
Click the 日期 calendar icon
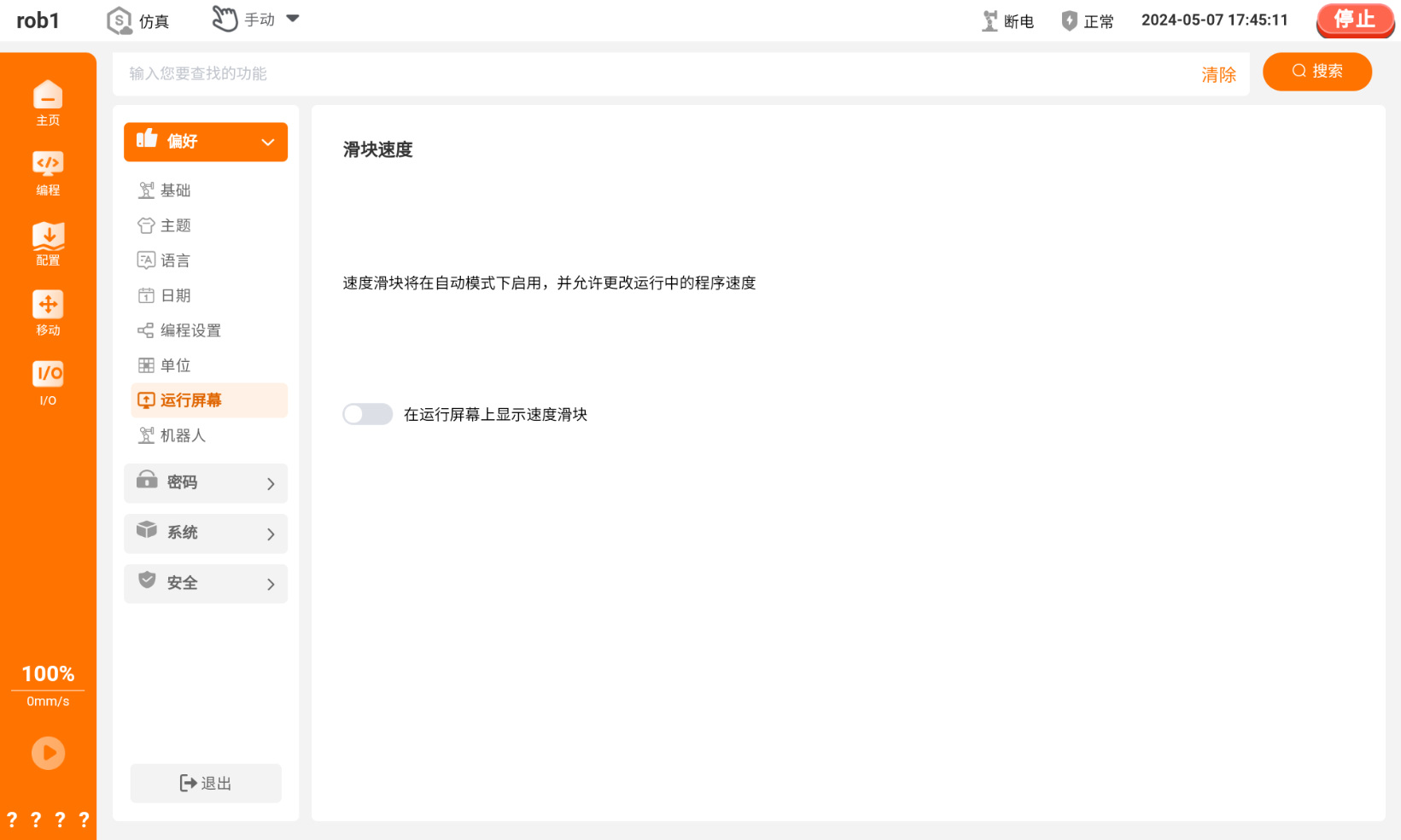(x=146, y=295)
